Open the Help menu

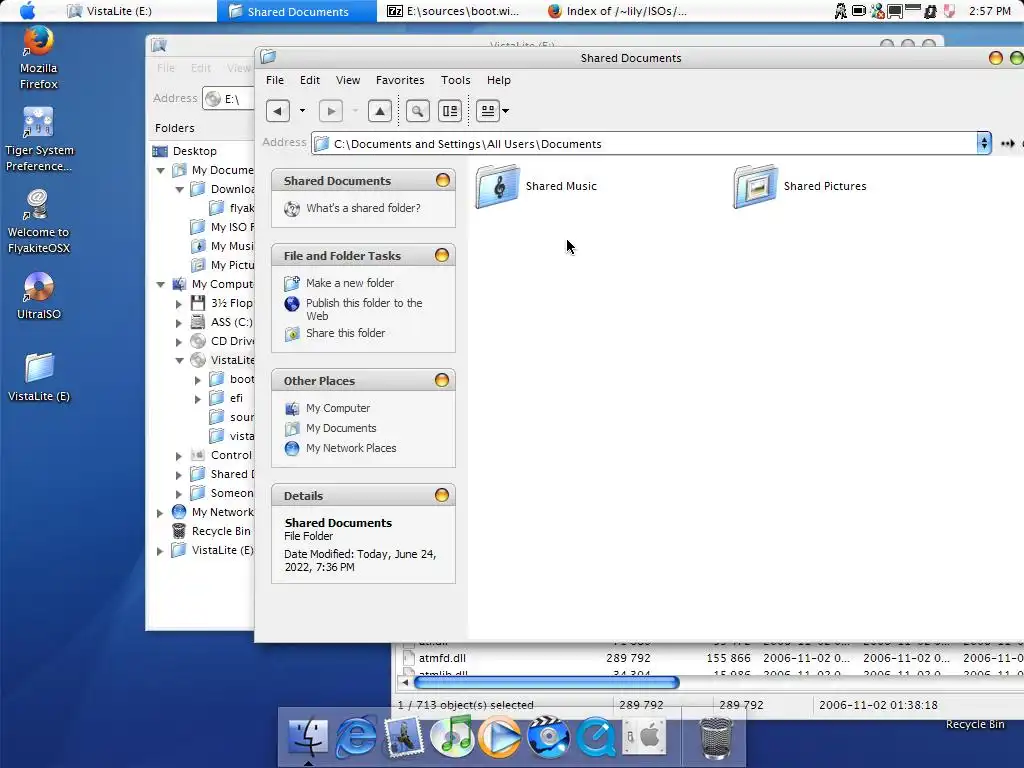pos(498,80)
